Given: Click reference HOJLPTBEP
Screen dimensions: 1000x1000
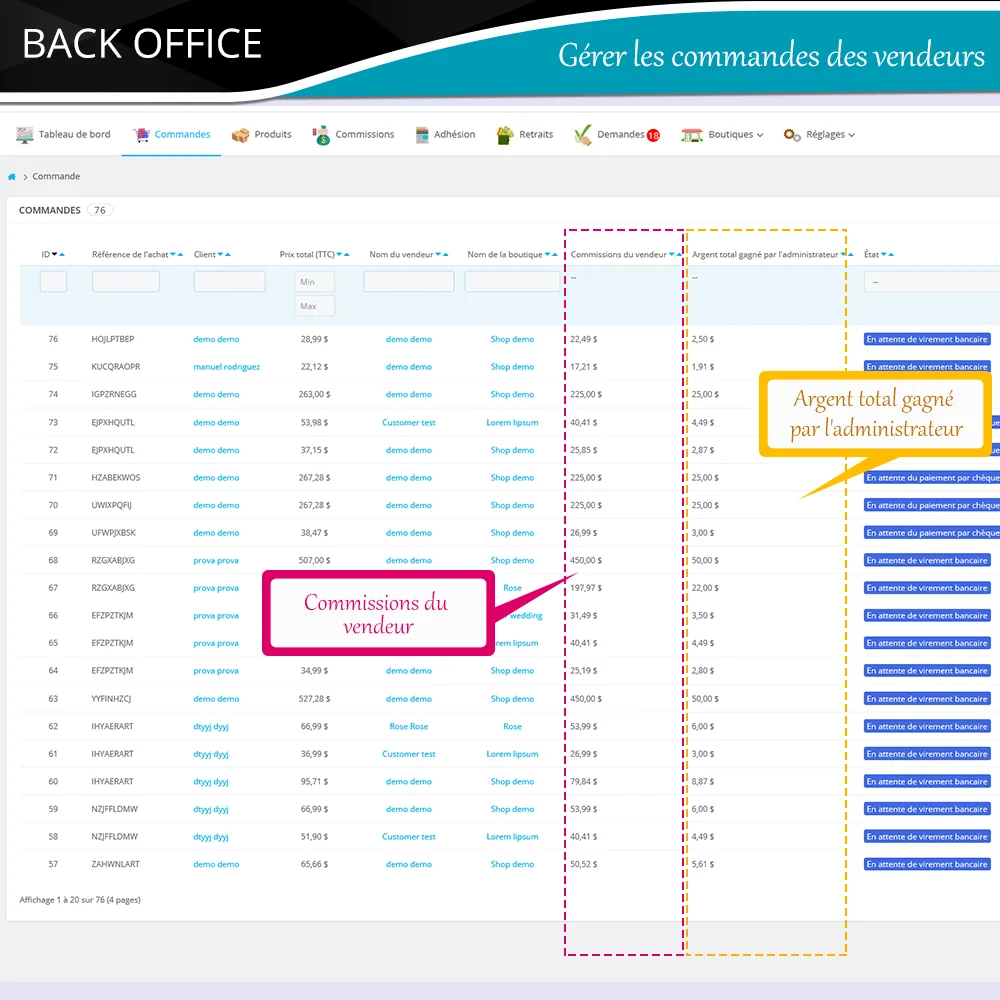Looking at the screenshot, I should tap(113, 339).
